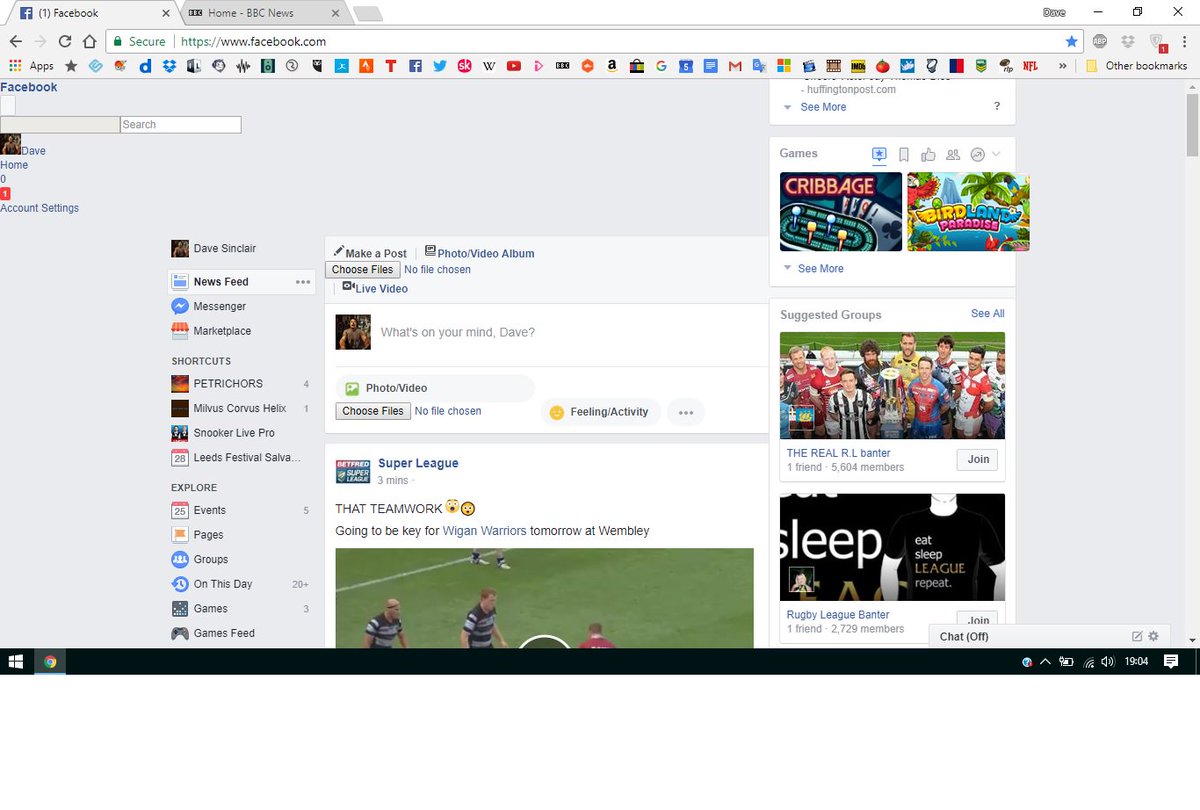Click the Feeling/Activity button
The height and width of the screenshot is (810, 1200).
(601, 412)
